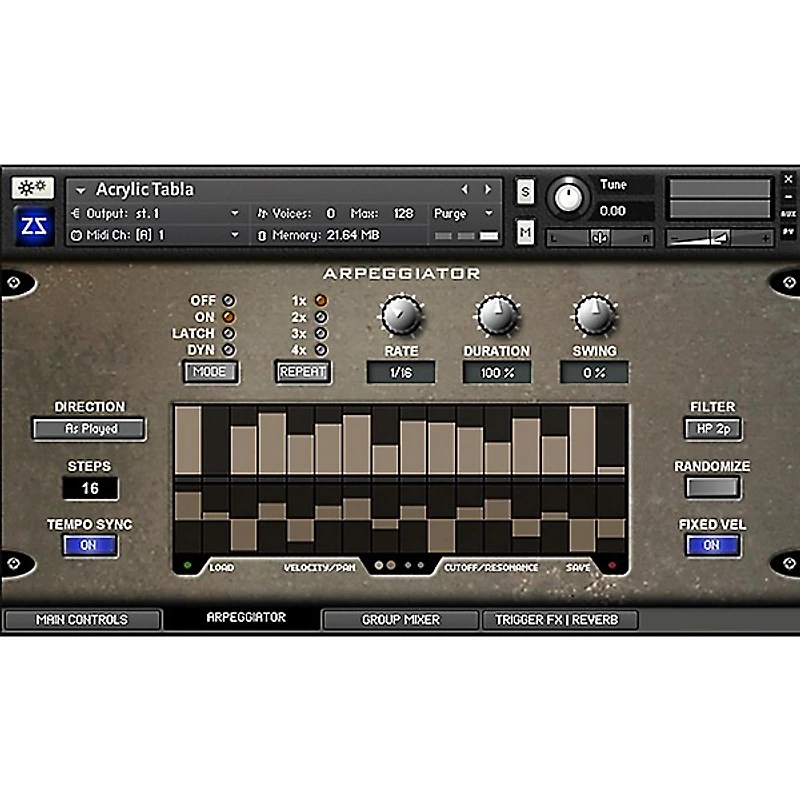Click the top-right panel screw icon
This screenshot has height=800, width=800.
pos(789,282)
